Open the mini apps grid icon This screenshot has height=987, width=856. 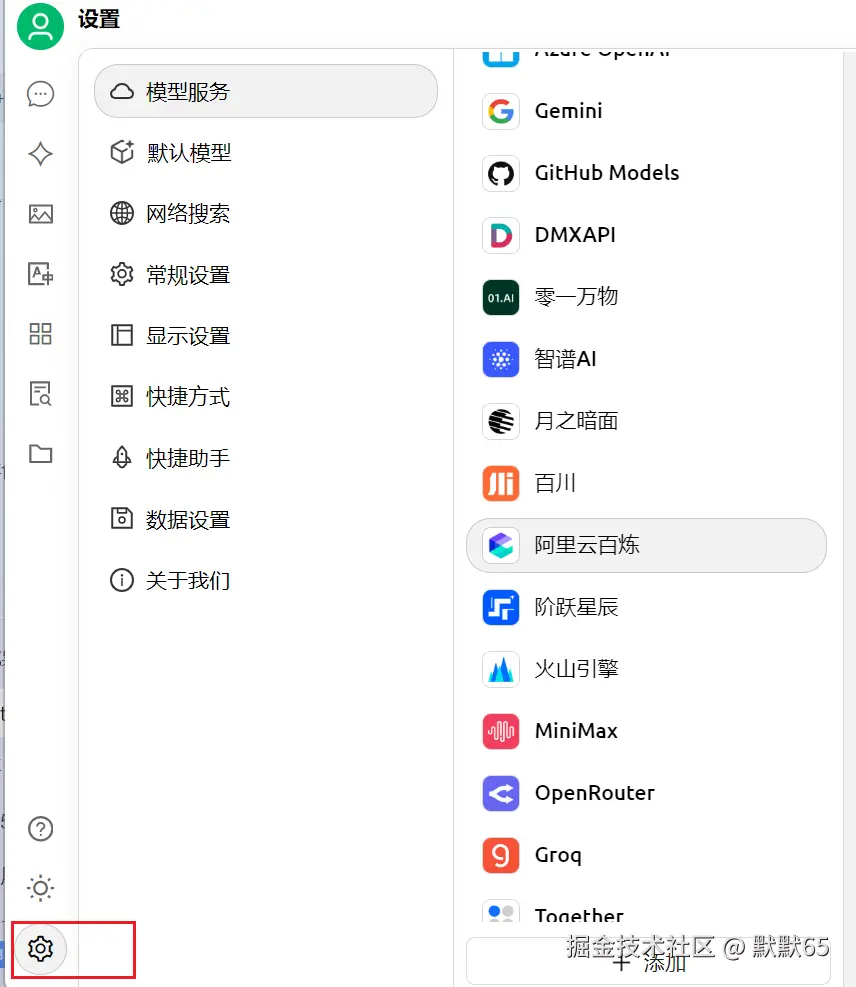(40, 334)
